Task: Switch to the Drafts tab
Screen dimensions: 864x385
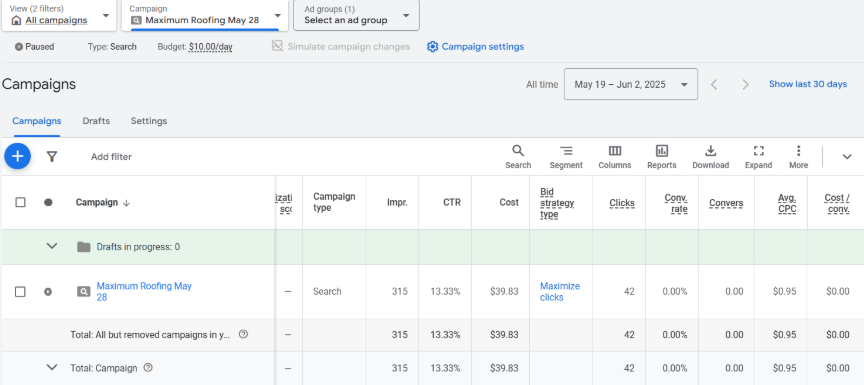Action: pos(96,121)
